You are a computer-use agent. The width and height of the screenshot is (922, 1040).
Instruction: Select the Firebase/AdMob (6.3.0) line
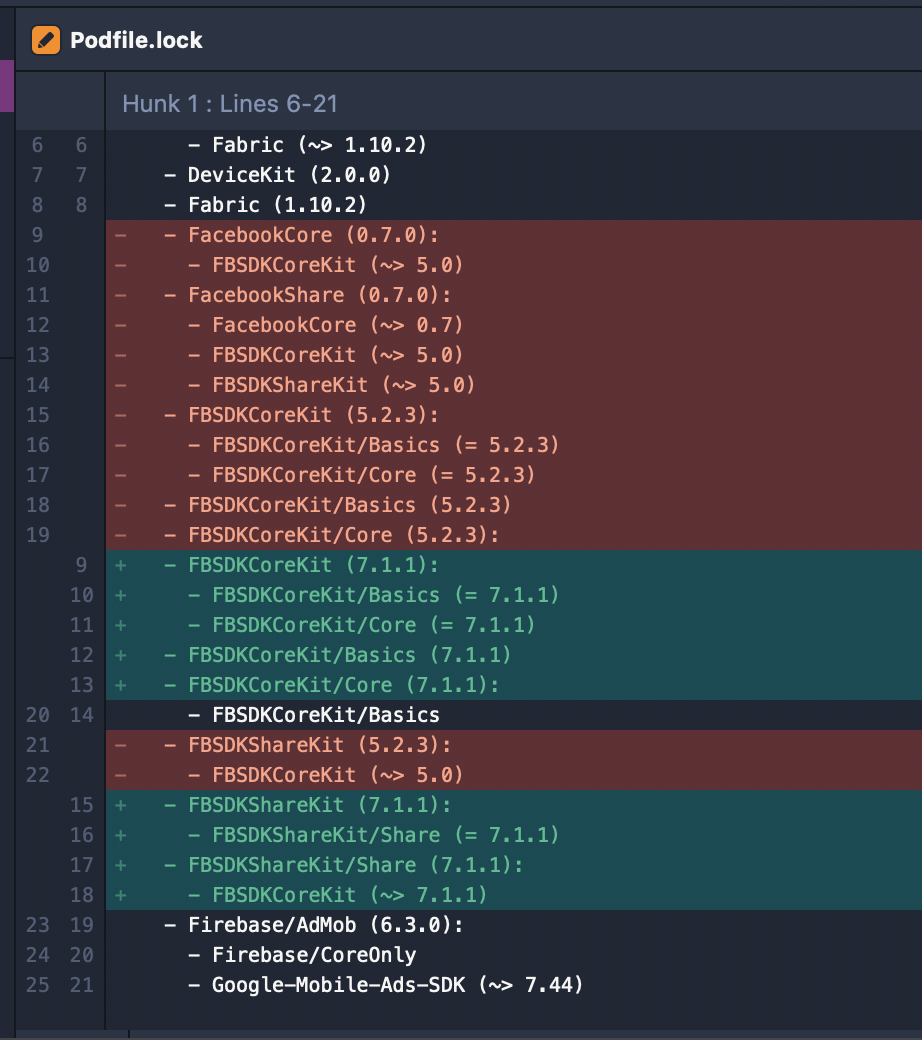point(513,925)
